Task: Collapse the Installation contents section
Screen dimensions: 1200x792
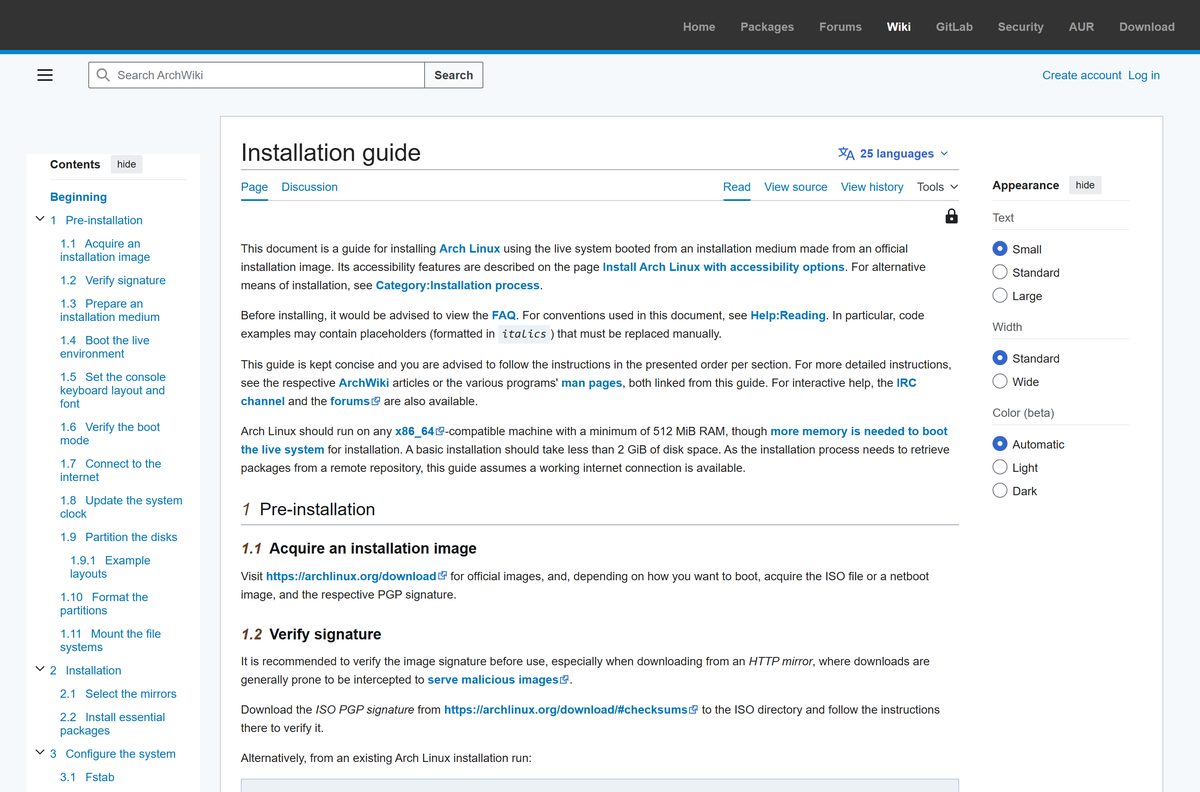Action: [39, 669]
